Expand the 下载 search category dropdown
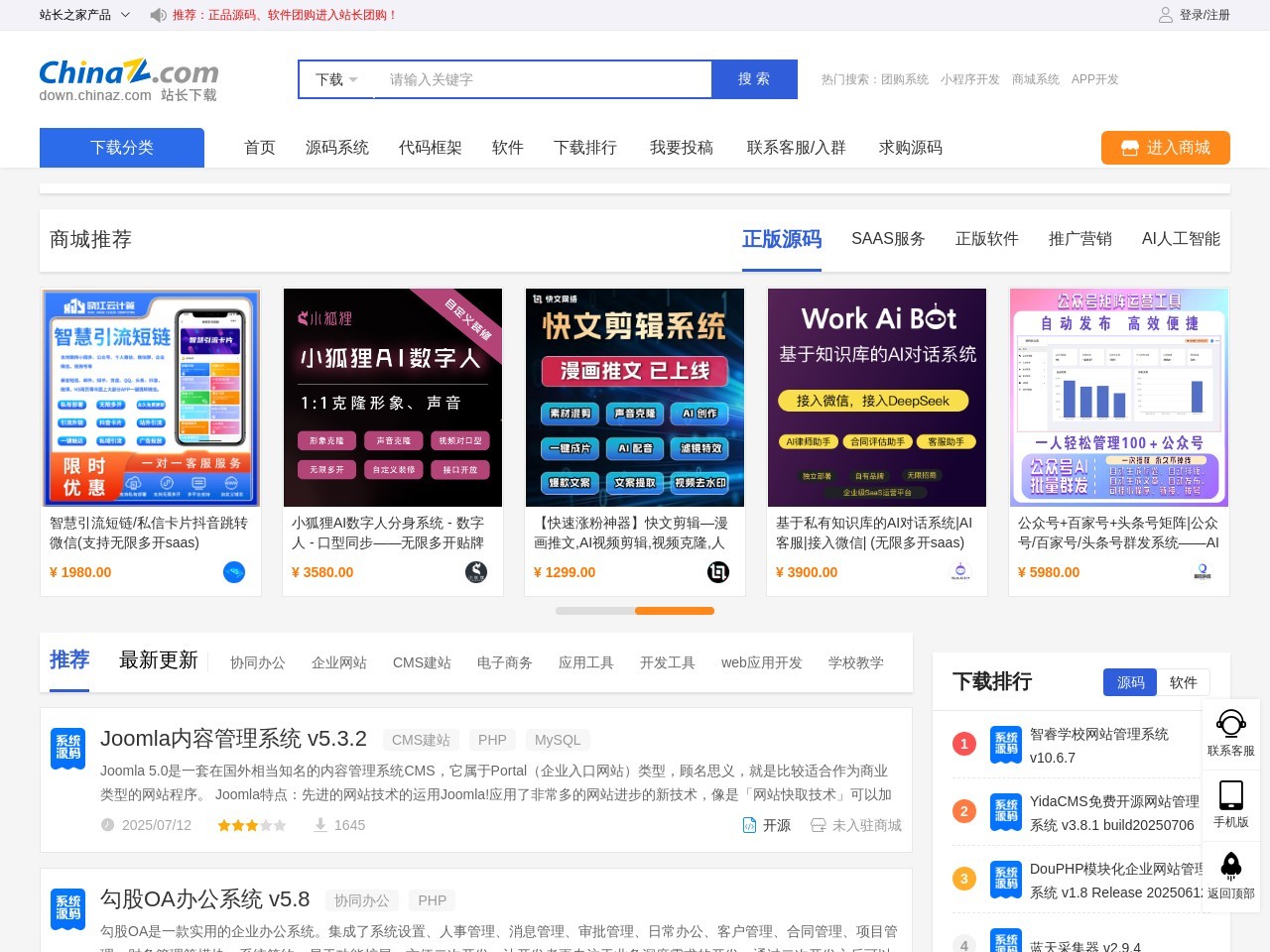The image size is (1270, 952). point(336,79)
